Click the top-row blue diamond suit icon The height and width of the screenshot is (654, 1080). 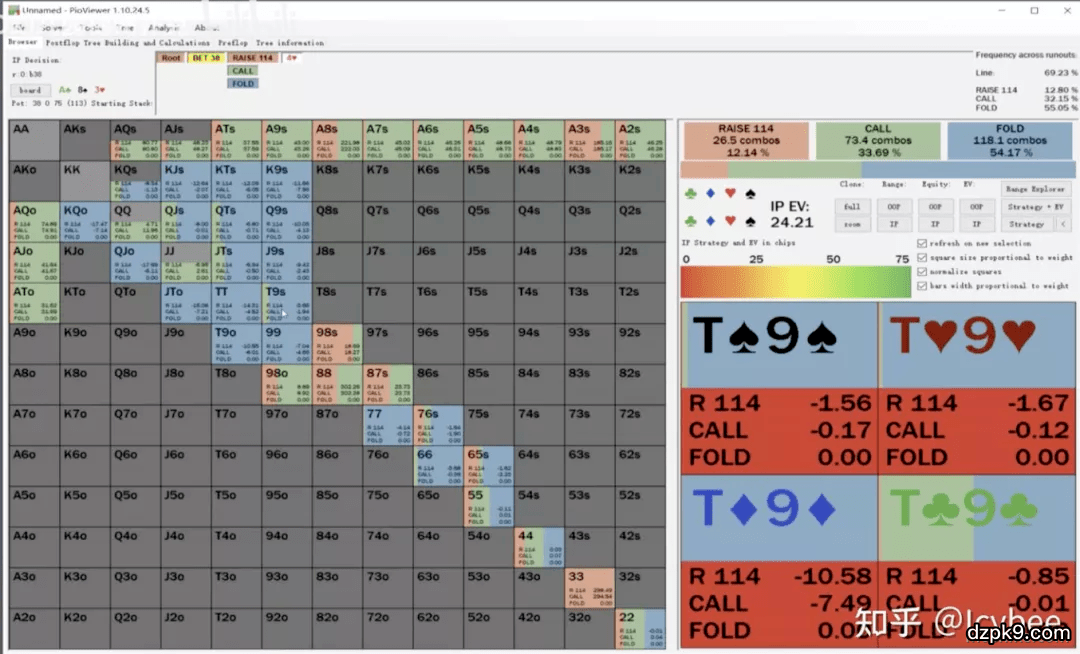click(x=710, y=194)
